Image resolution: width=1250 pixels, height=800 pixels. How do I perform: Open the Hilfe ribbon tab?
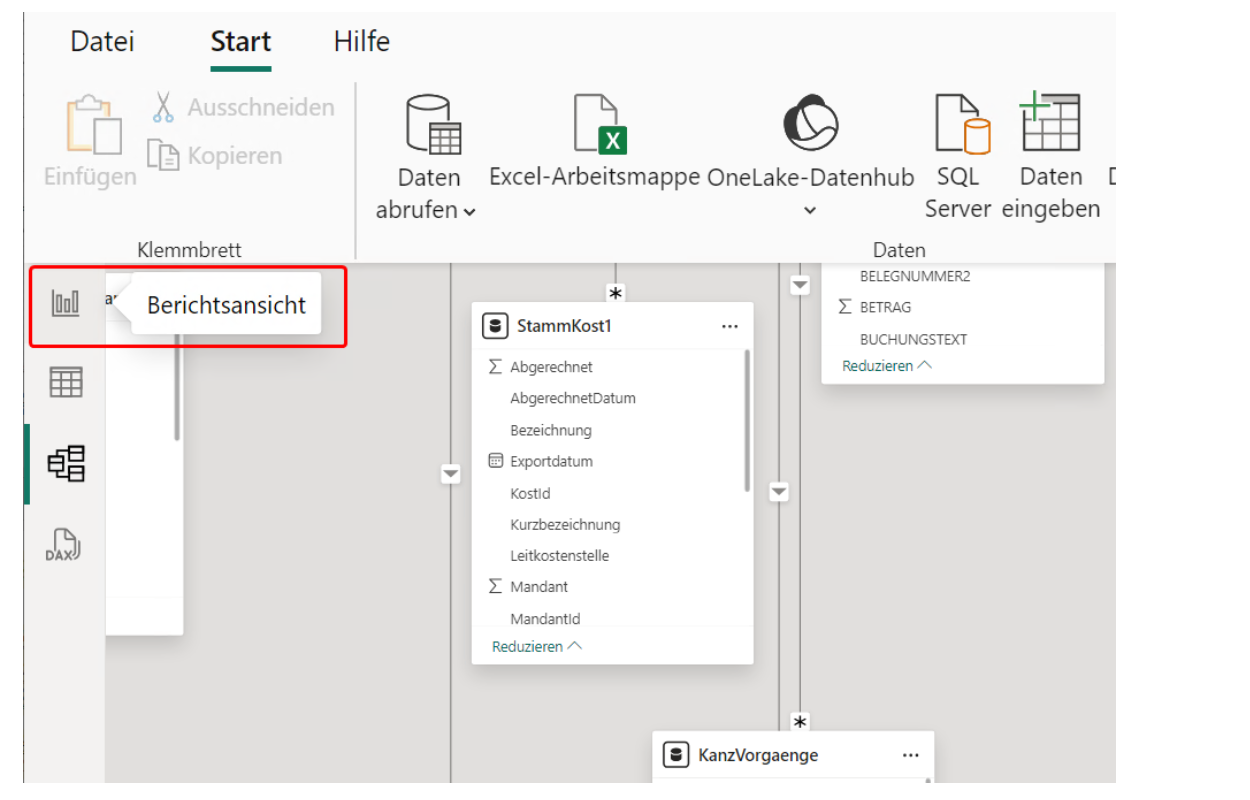click(x=362, y=41)
